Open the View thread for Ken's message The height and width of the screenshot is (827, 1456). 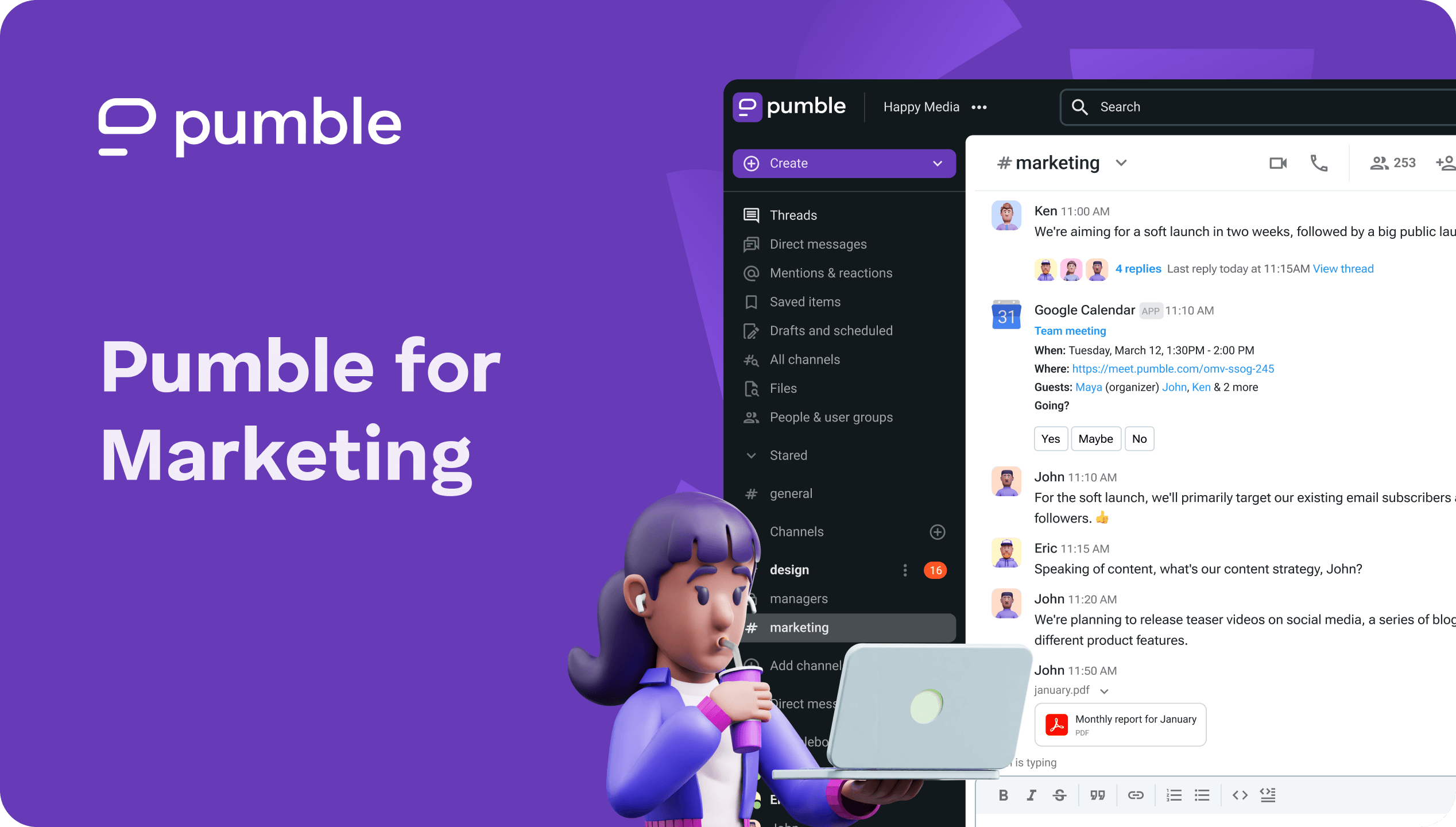coord(1343,268)
